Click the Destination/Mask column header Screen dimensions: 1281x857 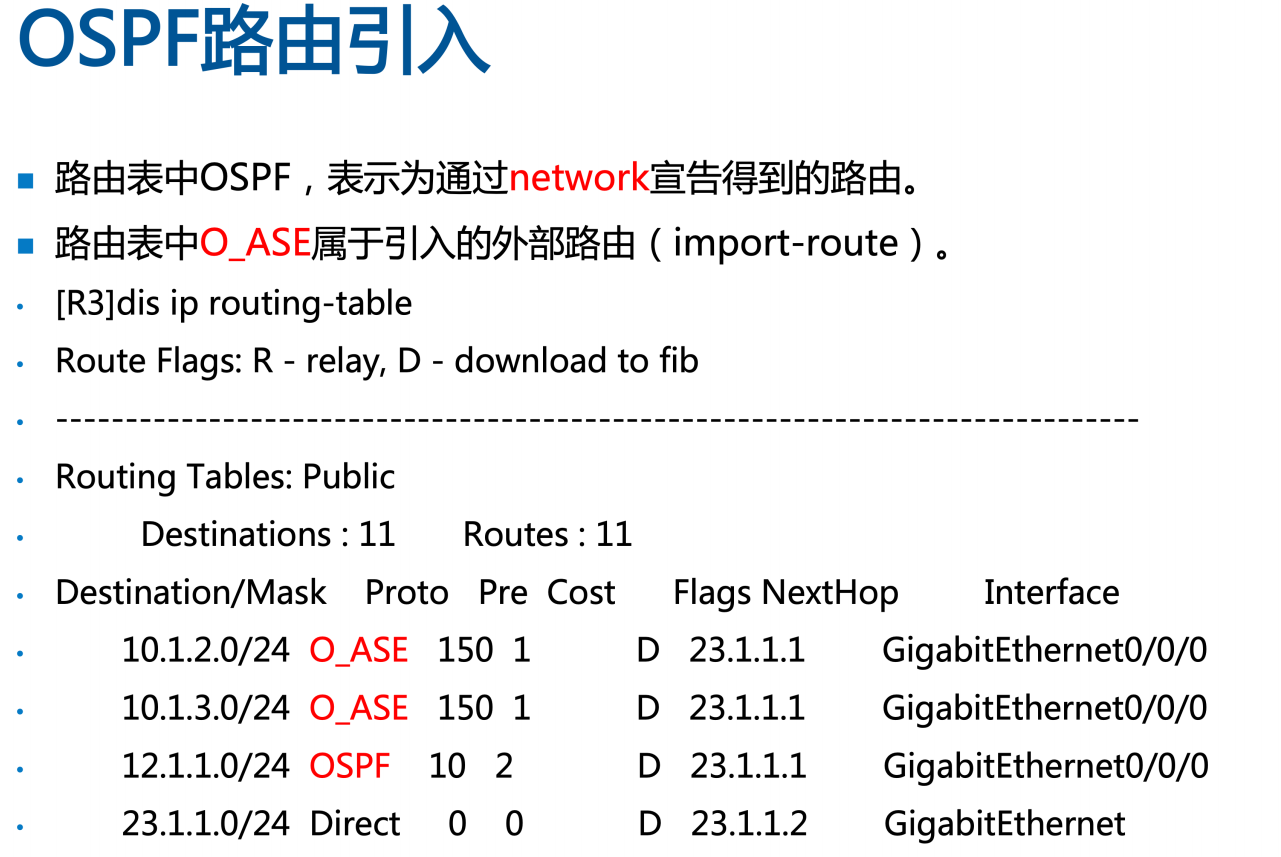click(x=191, y=593)
